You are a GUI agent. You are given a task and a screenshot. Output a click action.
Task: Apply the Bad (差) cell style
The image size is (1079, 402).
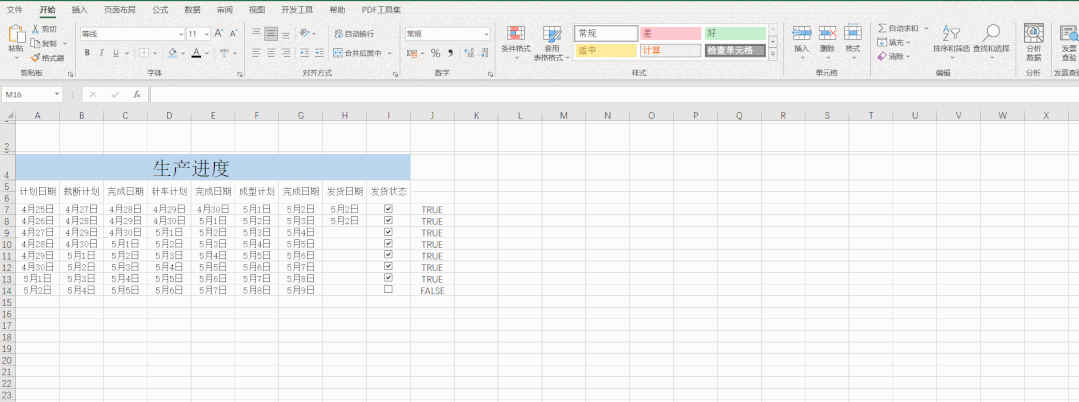(x=670, y=33)
